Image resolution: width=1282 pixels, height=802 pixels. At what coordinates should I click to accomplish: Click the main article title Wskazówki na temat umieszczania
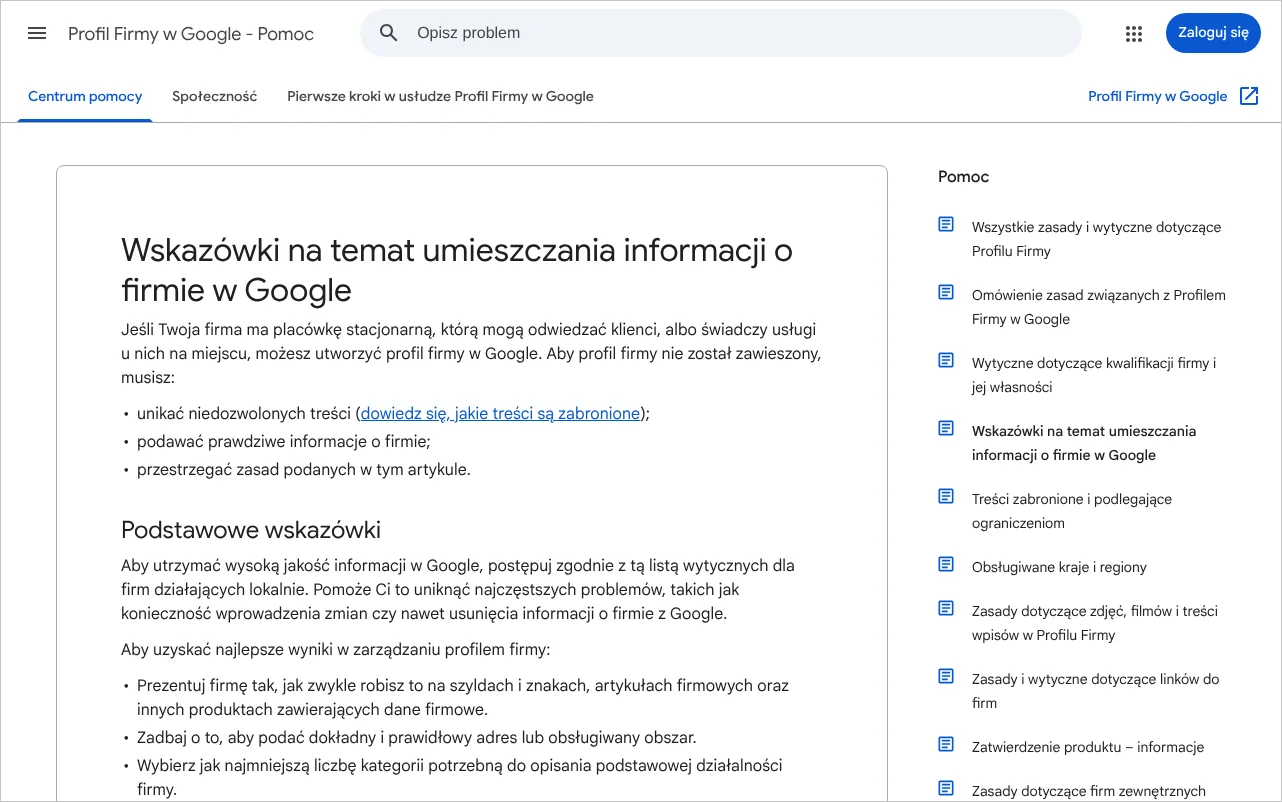(x=457, y=270)
